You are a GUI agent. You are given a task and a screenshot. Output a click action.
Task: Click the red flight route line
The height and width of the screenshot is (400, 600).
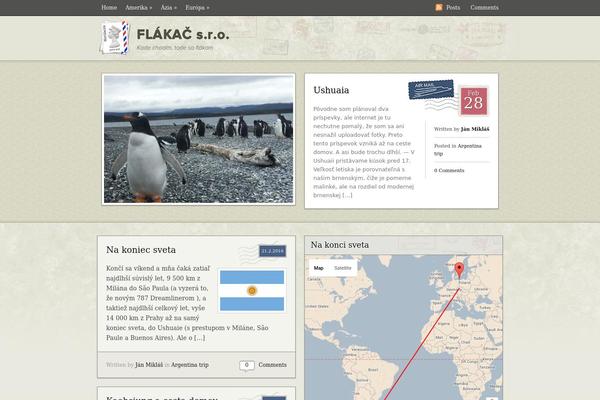(x=421, y=344)
